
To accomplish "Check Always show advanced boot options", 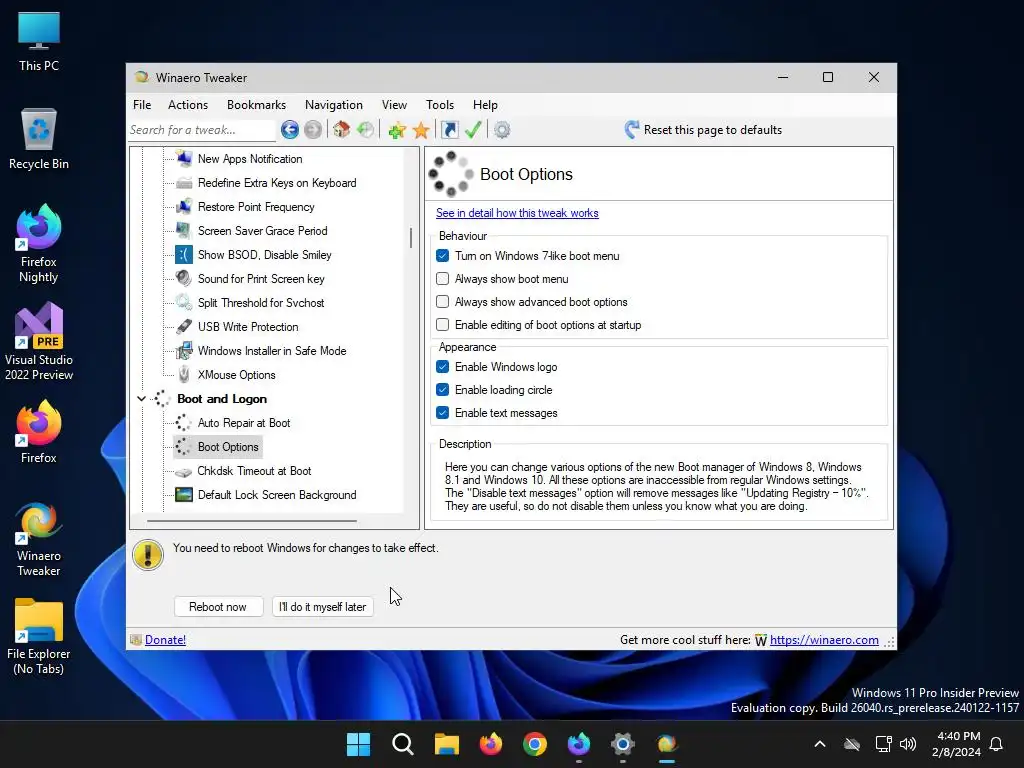I will click(443, 302).
